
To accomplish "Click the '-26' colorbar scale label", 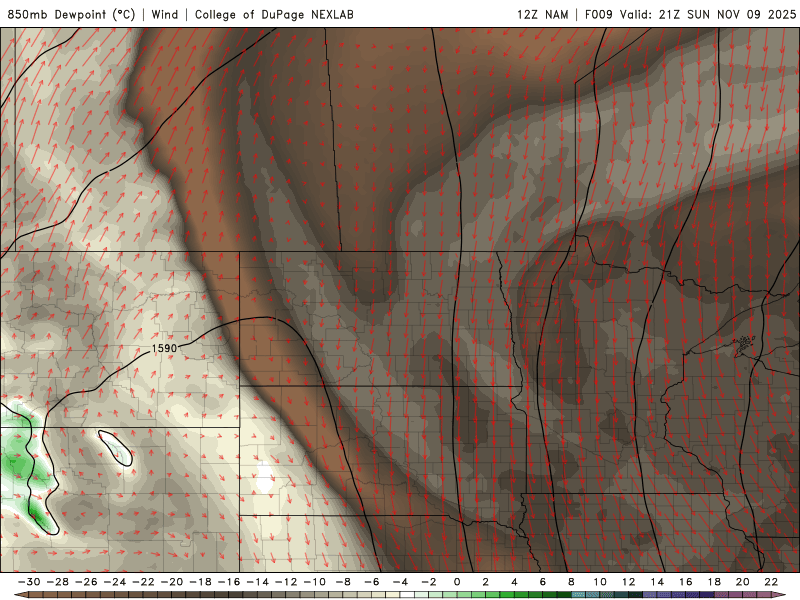I will click(86, 582).
